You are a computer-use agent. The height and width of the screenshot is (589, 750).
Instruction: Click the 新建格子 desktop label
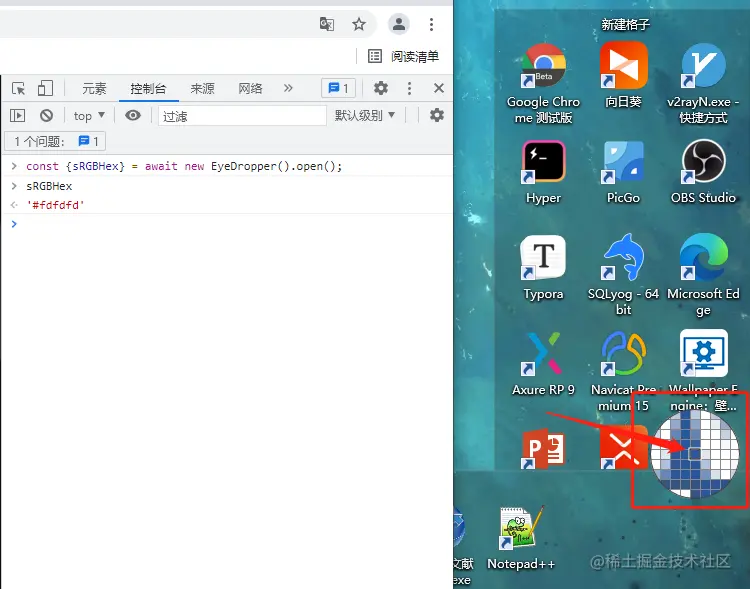[x=625, y=24]
